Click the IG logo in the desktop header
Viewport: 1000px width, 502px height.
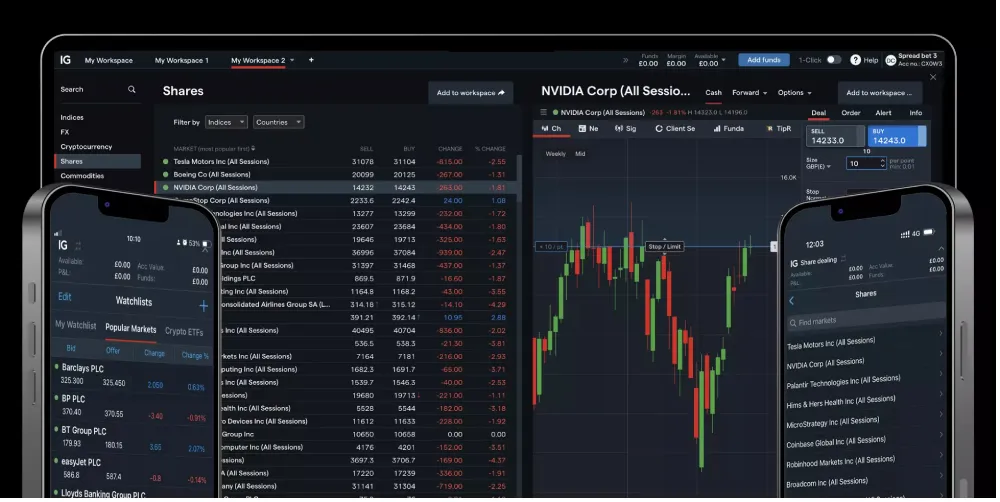65,60
